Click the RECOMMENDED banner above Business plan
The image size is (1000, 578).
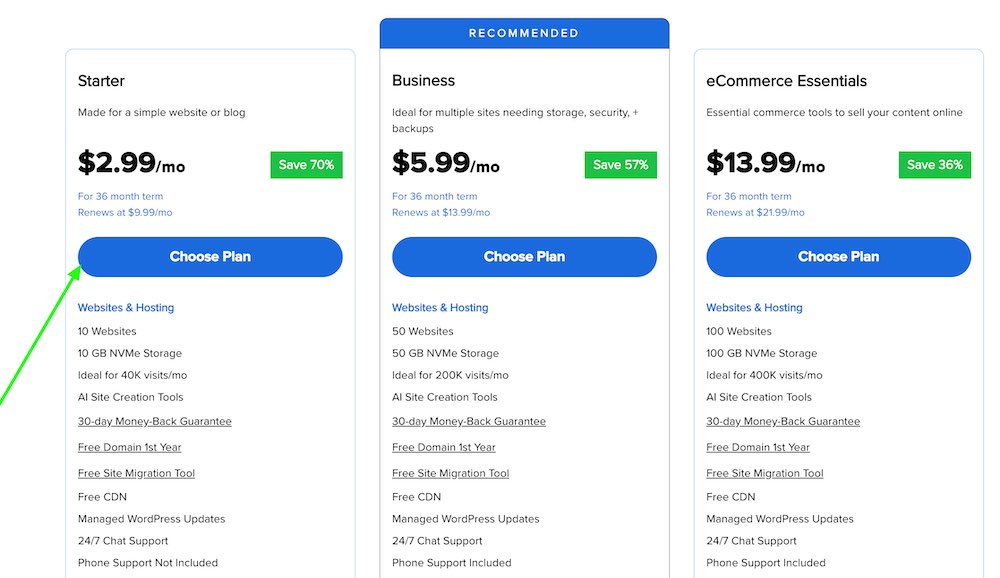(524, 32)
